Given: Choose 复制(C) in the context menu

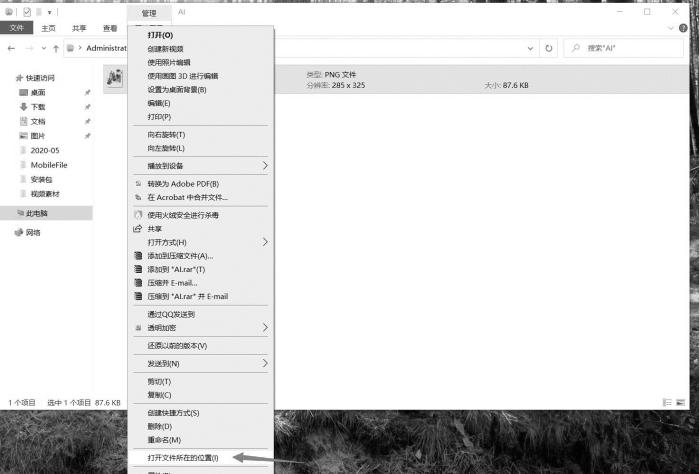Looking at the screenshot, I should pos(201,395).
